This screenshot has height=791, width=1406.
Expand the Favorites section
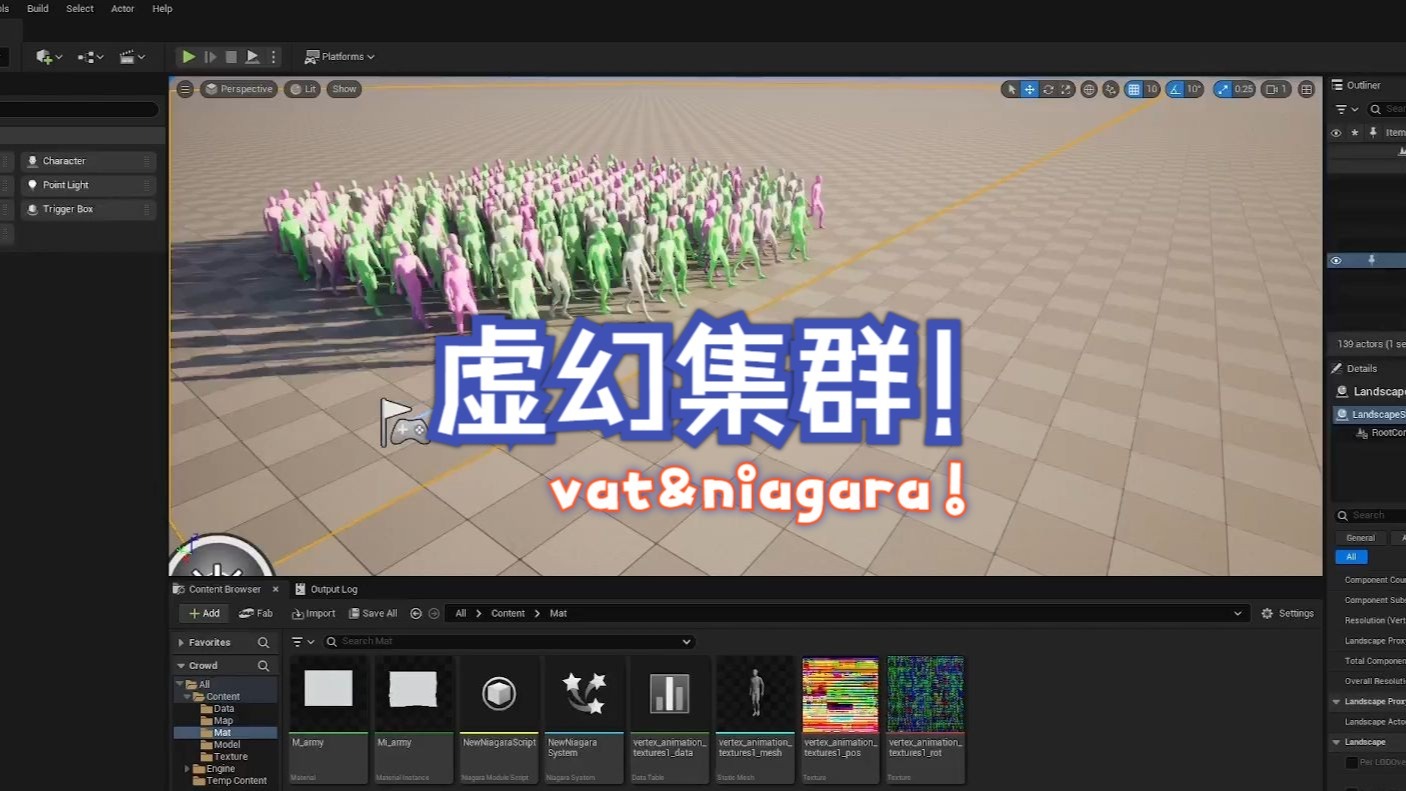click(x=182, y=642)
